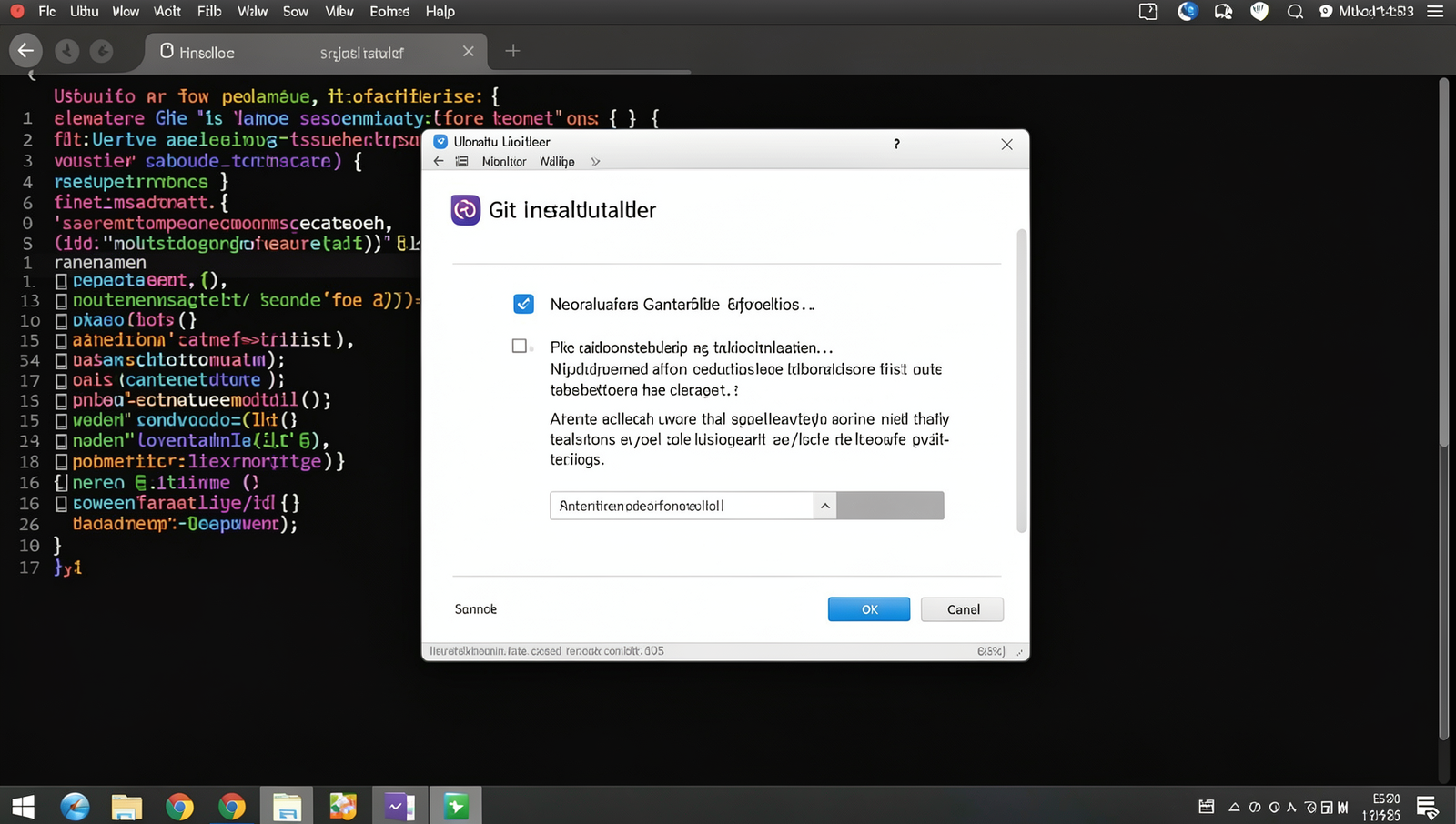Open the File Explorer folder in taskbar

tap(126, 807)
